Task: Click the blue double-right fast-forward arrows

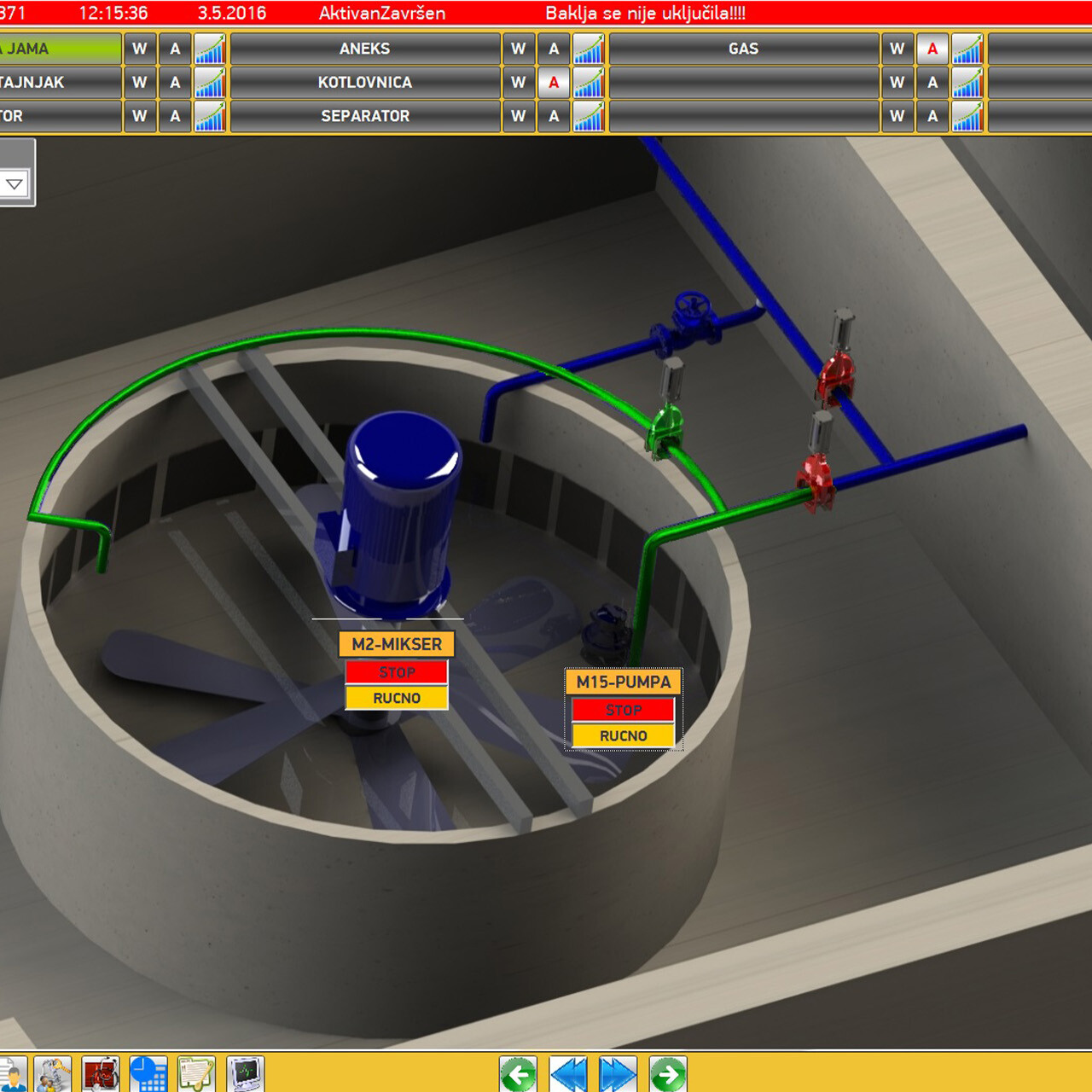Action: [618, 1074]
